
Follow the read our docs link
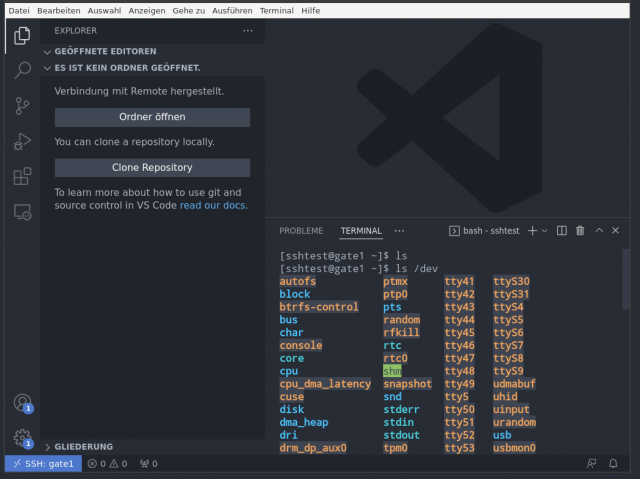point(212,205)
